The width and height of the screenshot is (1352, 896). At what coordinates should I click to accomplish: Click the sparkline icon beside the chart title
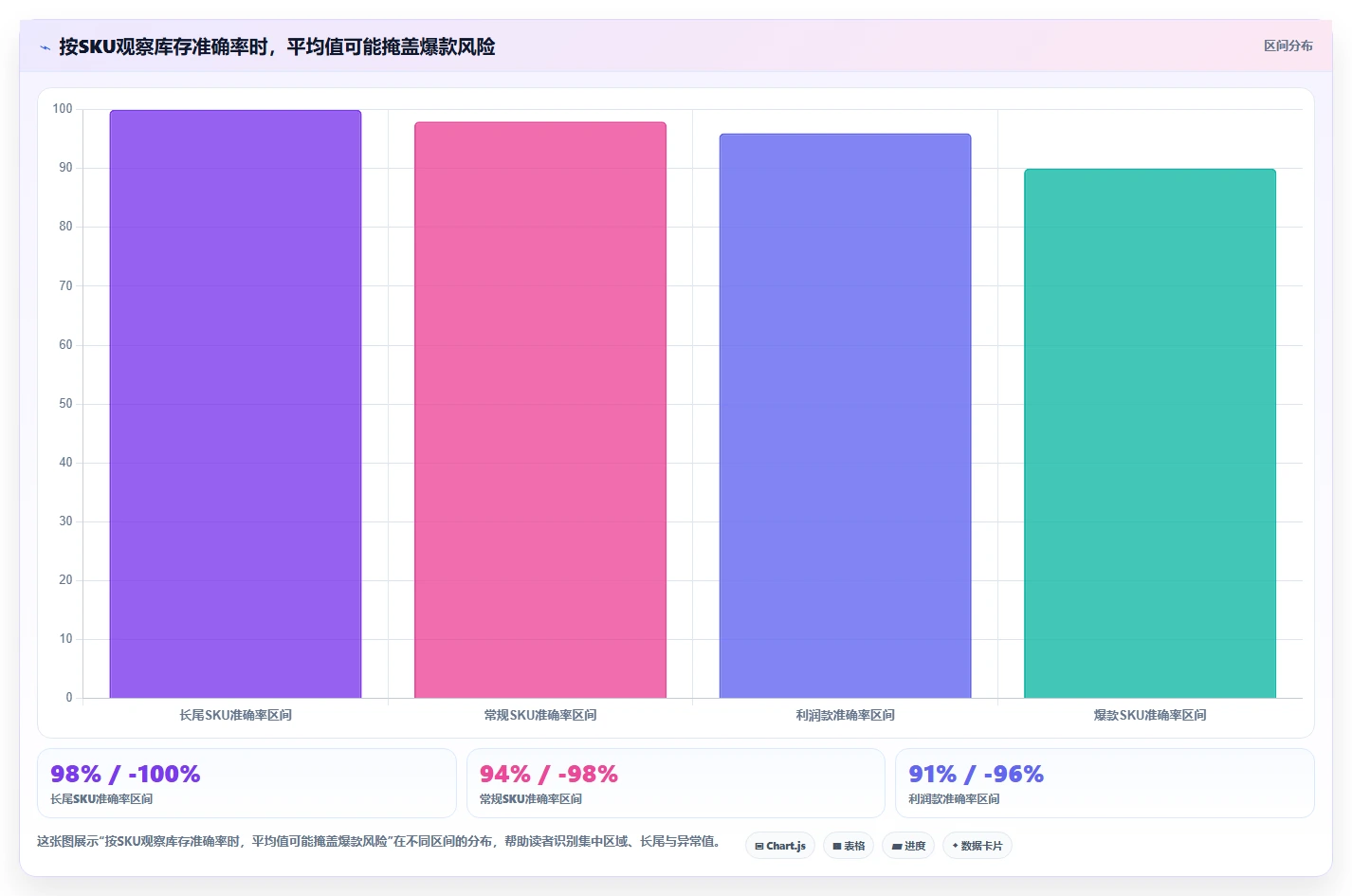pyautogui.click(x=45, y=47)
